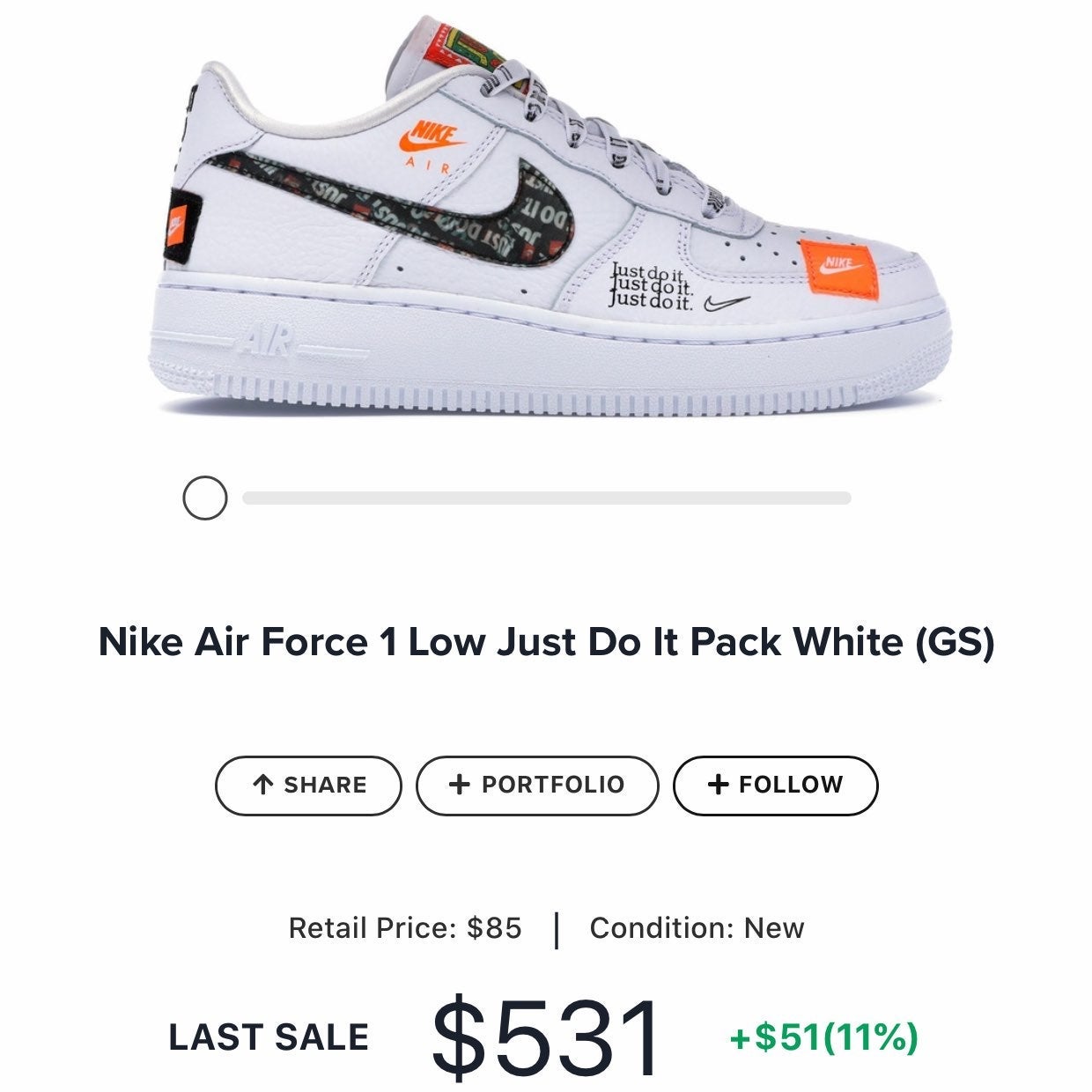Click the up arrow icon in SHARE
The width and height of the screenshot is (1092, 1092).
pos(262,785)
